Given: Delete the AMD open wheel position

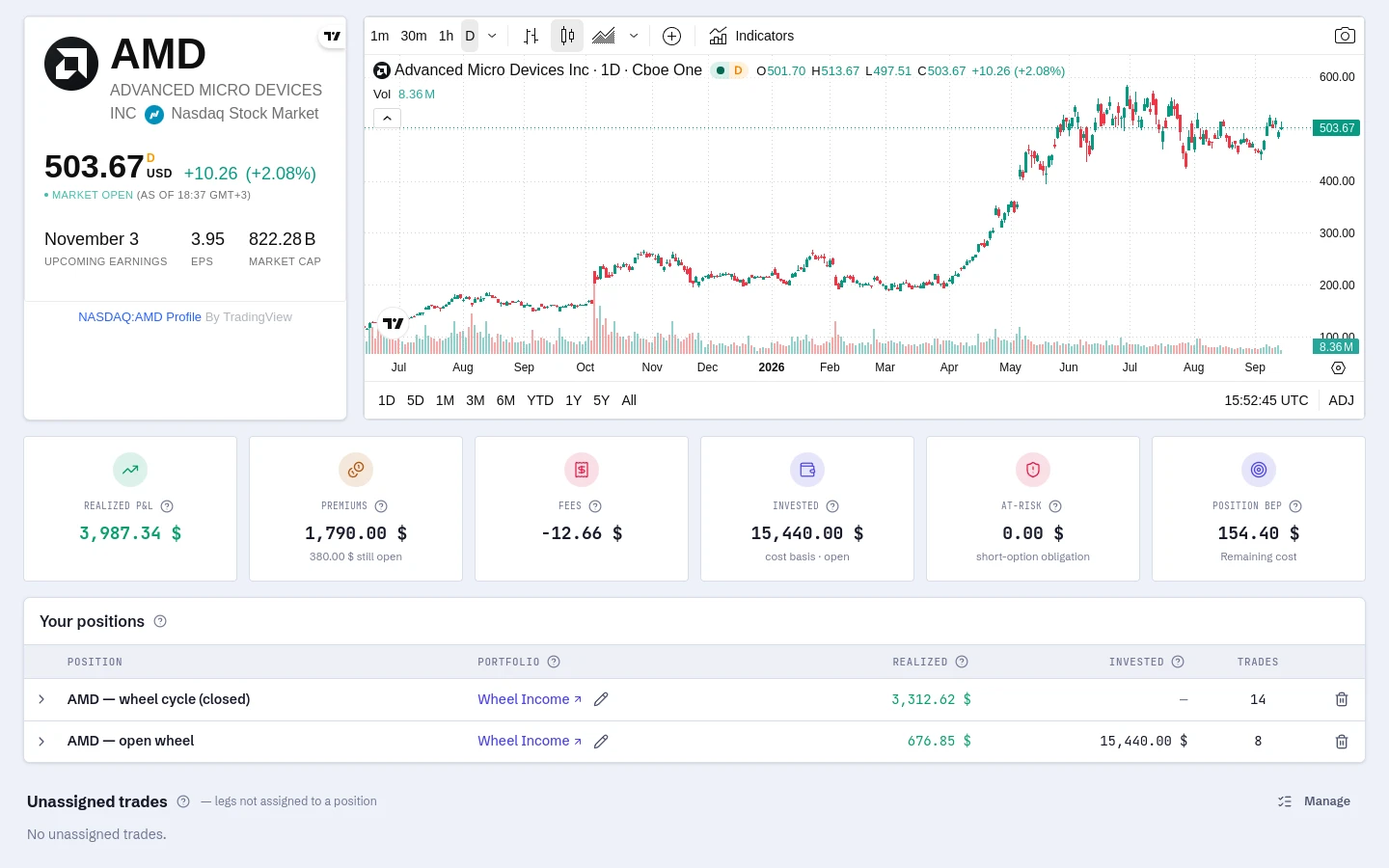Looking at the screenshot, I should click(1342, 741).
